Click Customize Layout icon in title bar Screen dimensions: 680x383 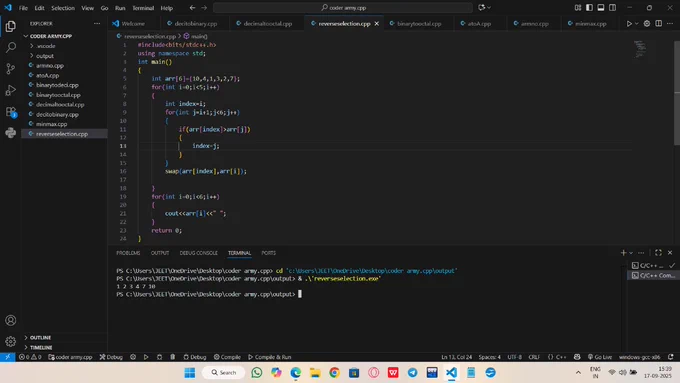[578, 7]
